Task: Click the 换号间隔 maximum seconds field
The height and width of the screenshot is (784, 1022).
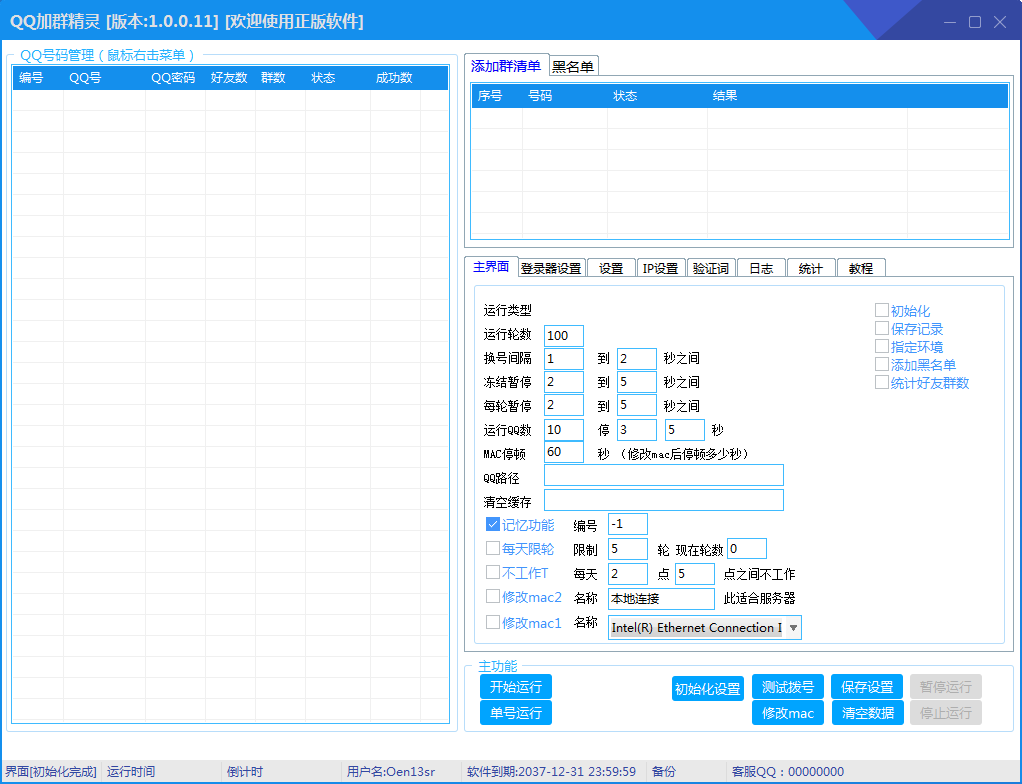Action: 637,358
